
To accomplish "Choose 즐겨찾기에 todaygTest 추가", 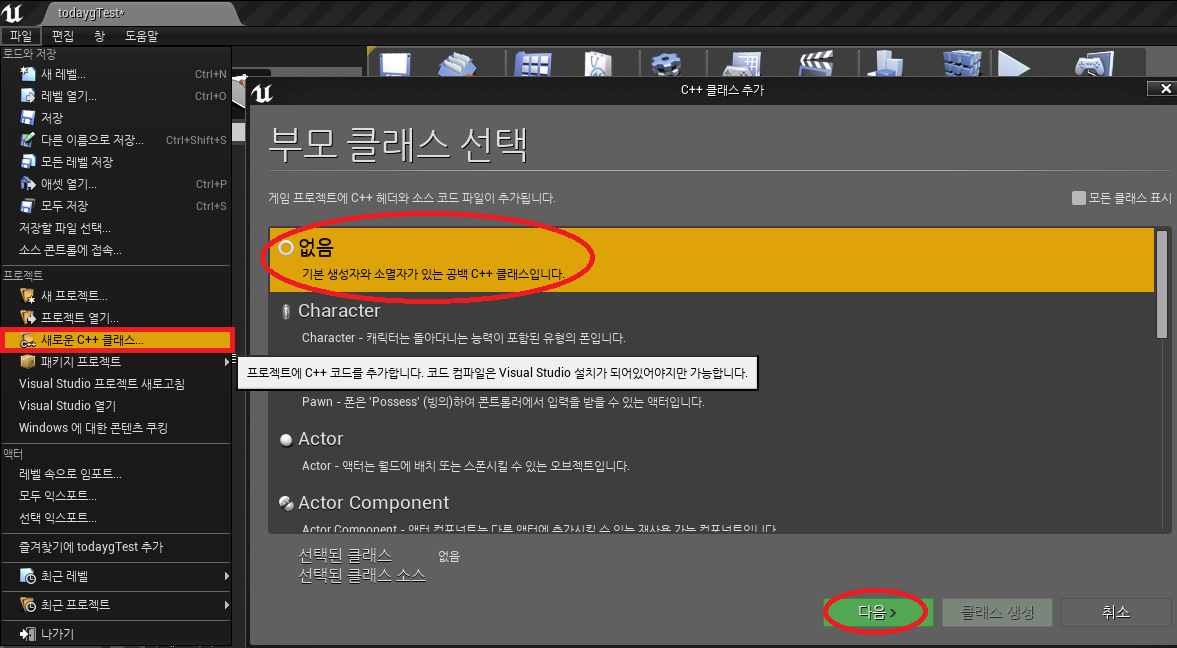I will pos(116,547).
